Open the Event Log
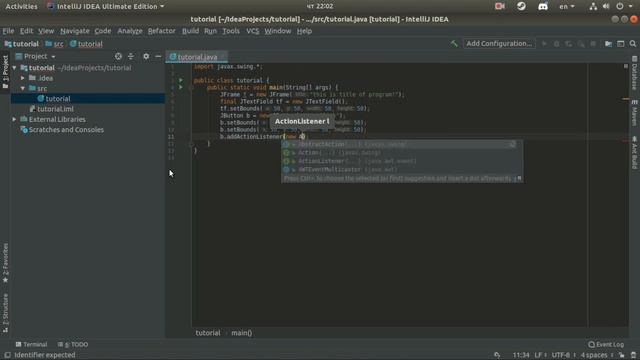Image resolution: width=640 pixels, height=360 pixels. [606, 344]
